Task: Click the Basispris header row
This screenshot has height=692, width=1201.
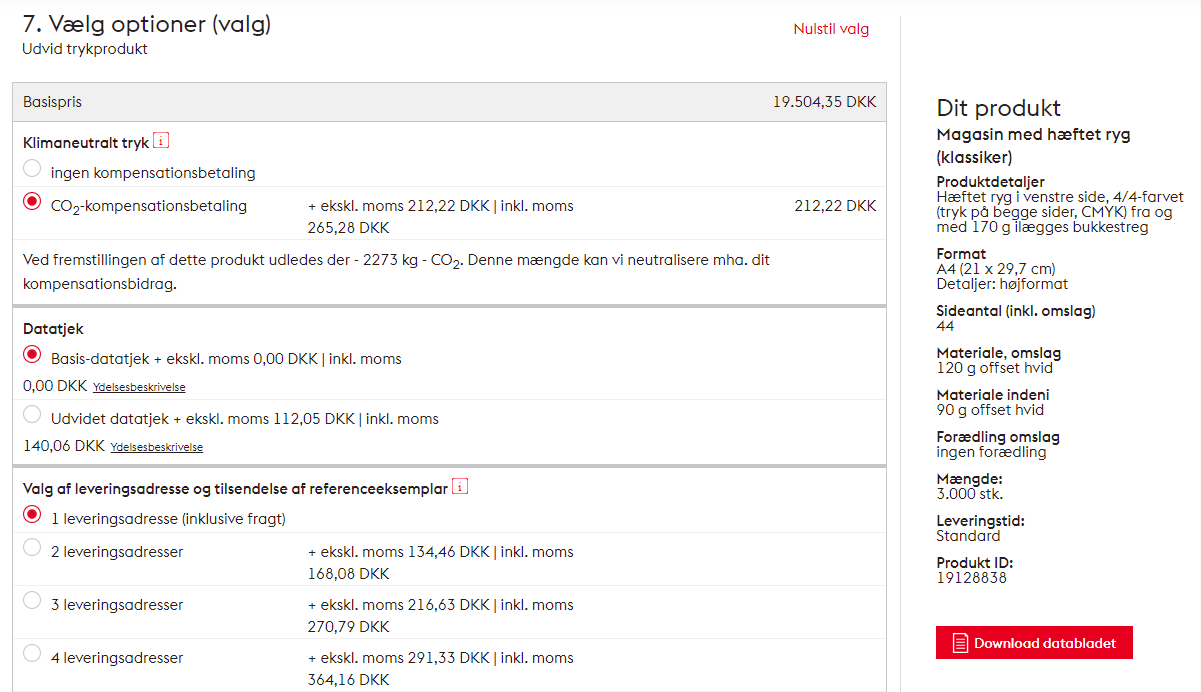Action: coord(449,102)
